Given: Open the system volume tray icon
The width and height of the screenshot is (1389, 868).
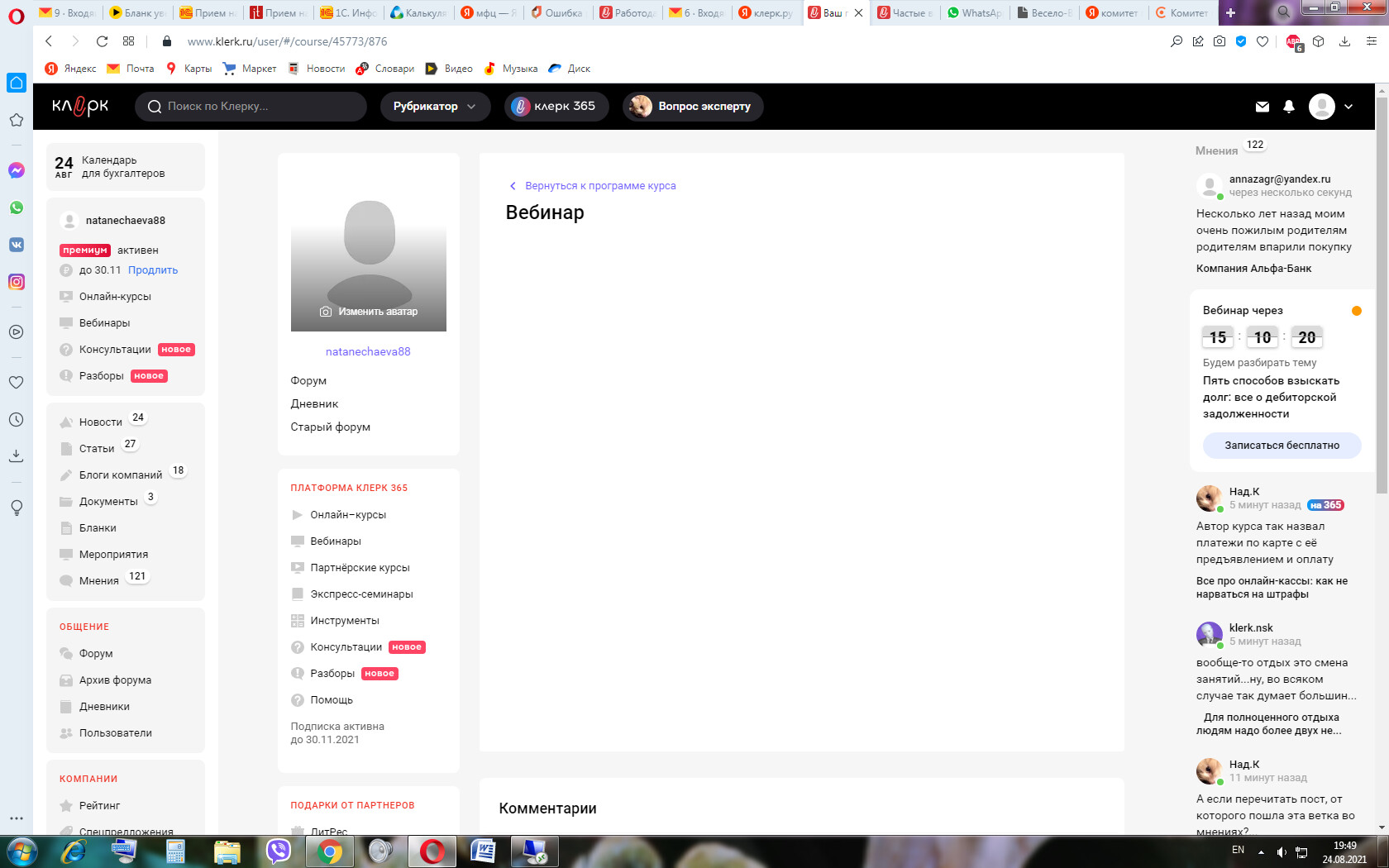Looking at the screenshot, I should (1282, 851).
